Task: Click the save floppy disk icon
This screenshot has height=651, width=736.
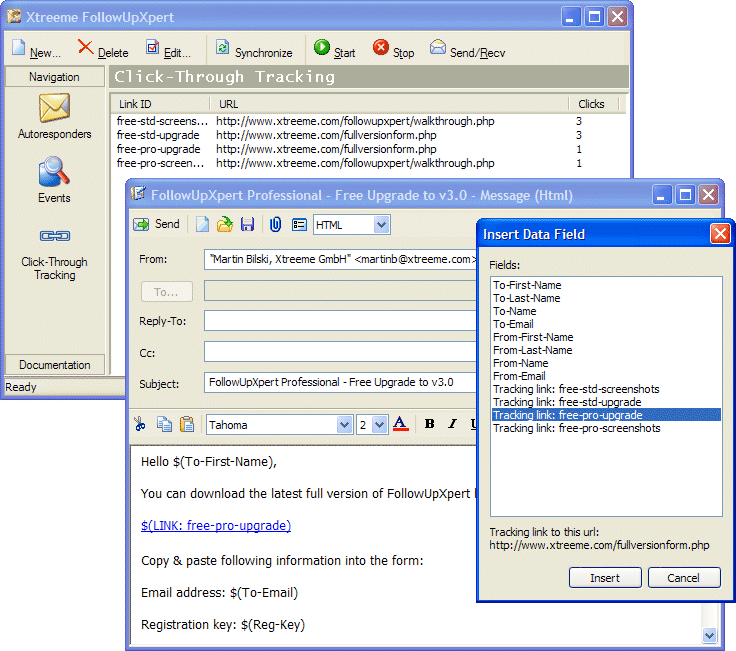Action: pos(247,224)
